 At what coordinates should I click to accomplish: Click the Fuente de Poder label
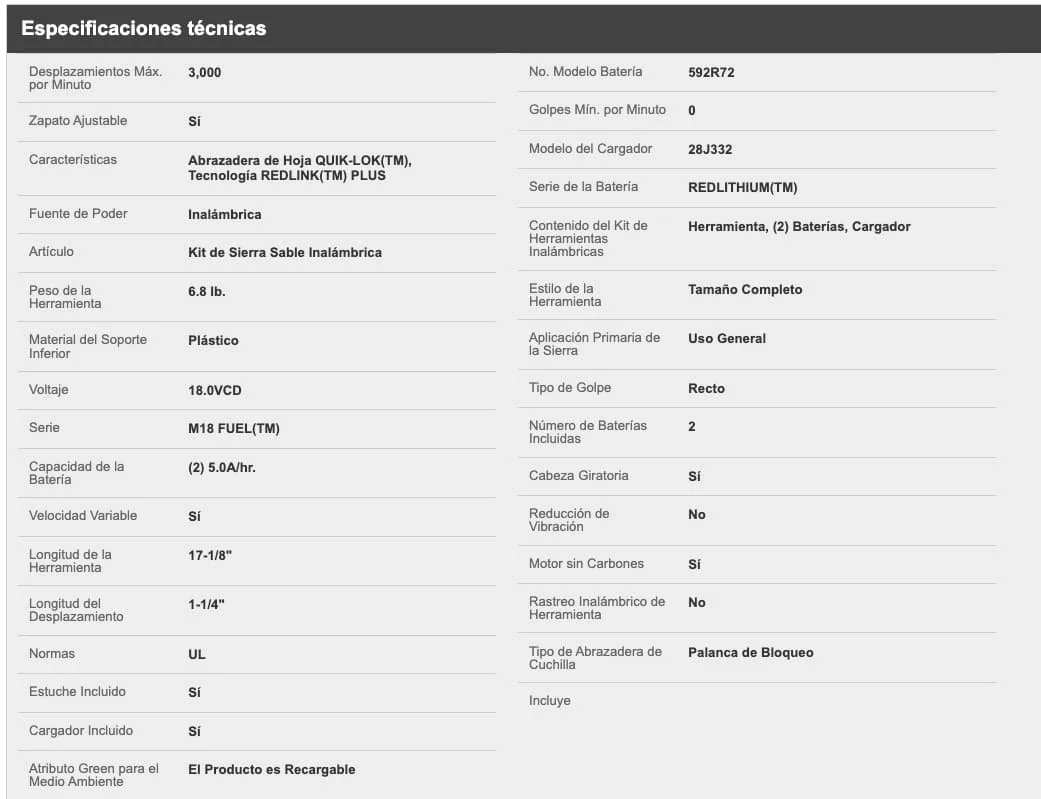tap(78, 214)
